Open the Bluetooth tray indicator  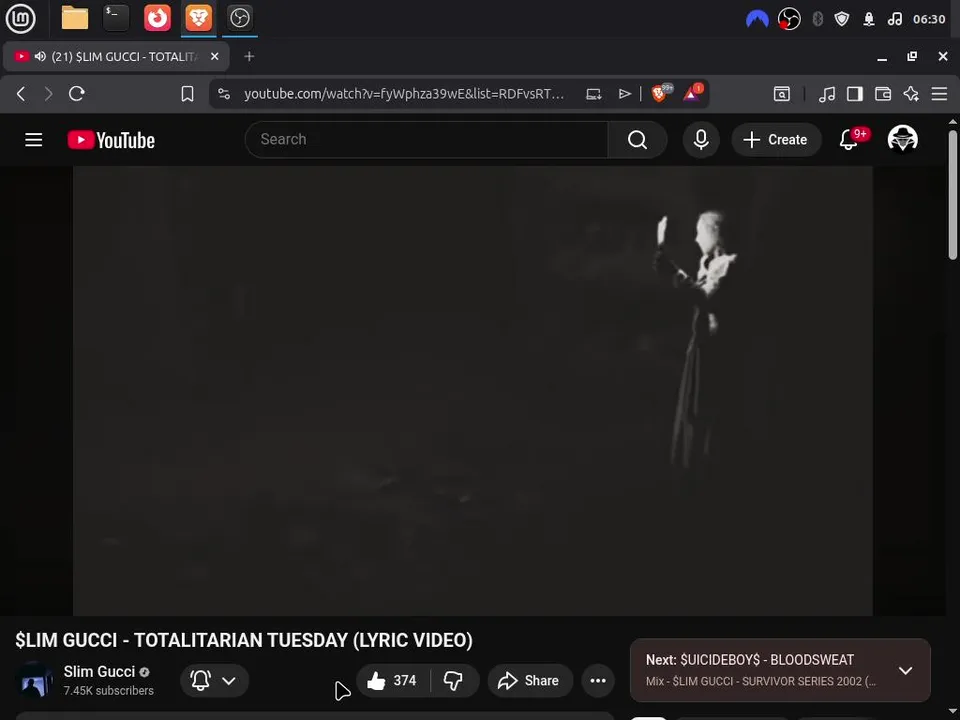click(817, 19)
